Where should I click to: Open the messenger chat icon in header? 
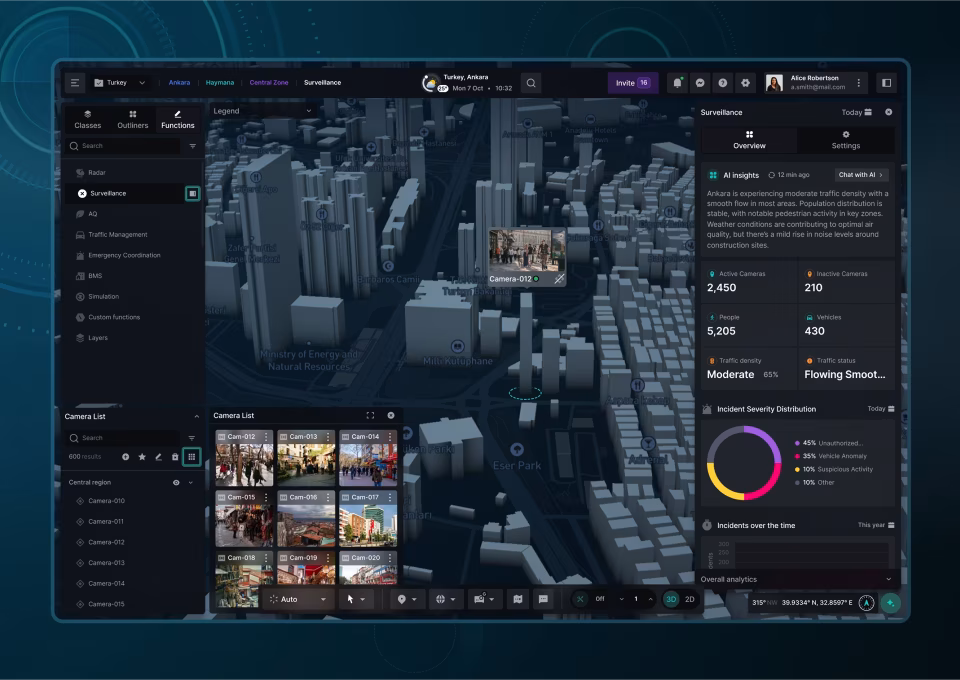700,83
